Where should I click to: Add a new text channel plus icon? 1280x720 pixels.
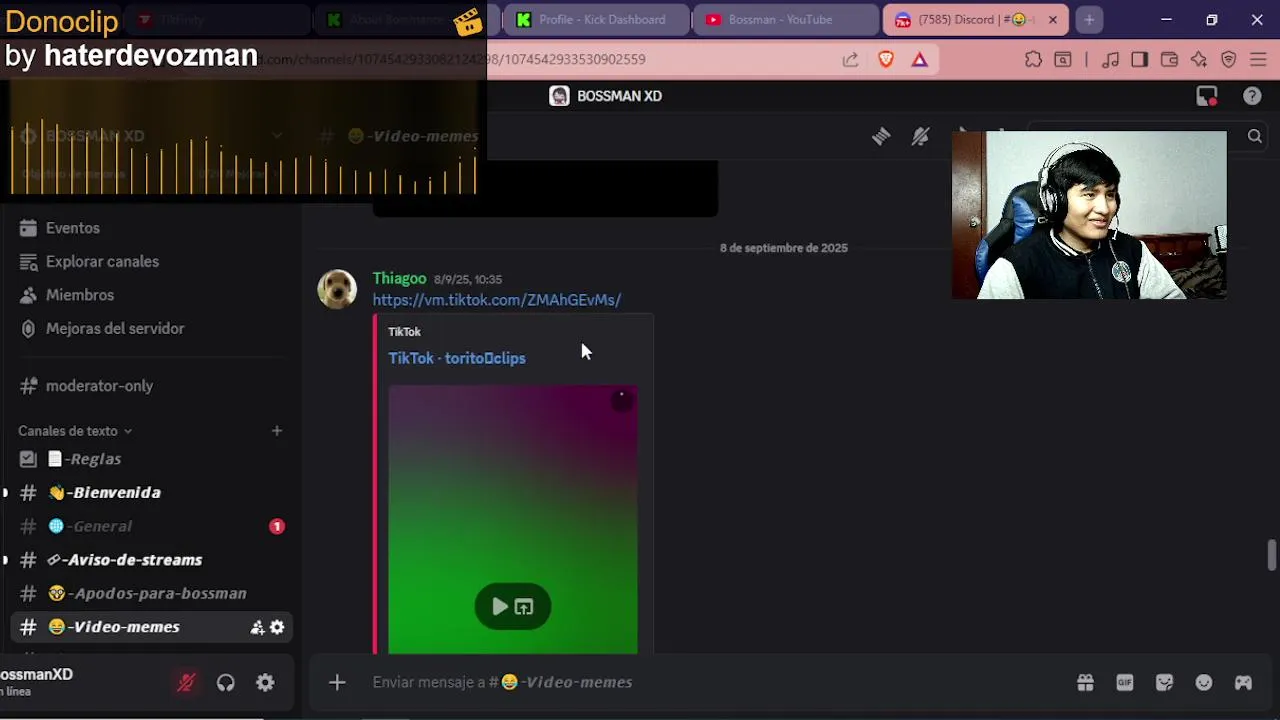277,431
